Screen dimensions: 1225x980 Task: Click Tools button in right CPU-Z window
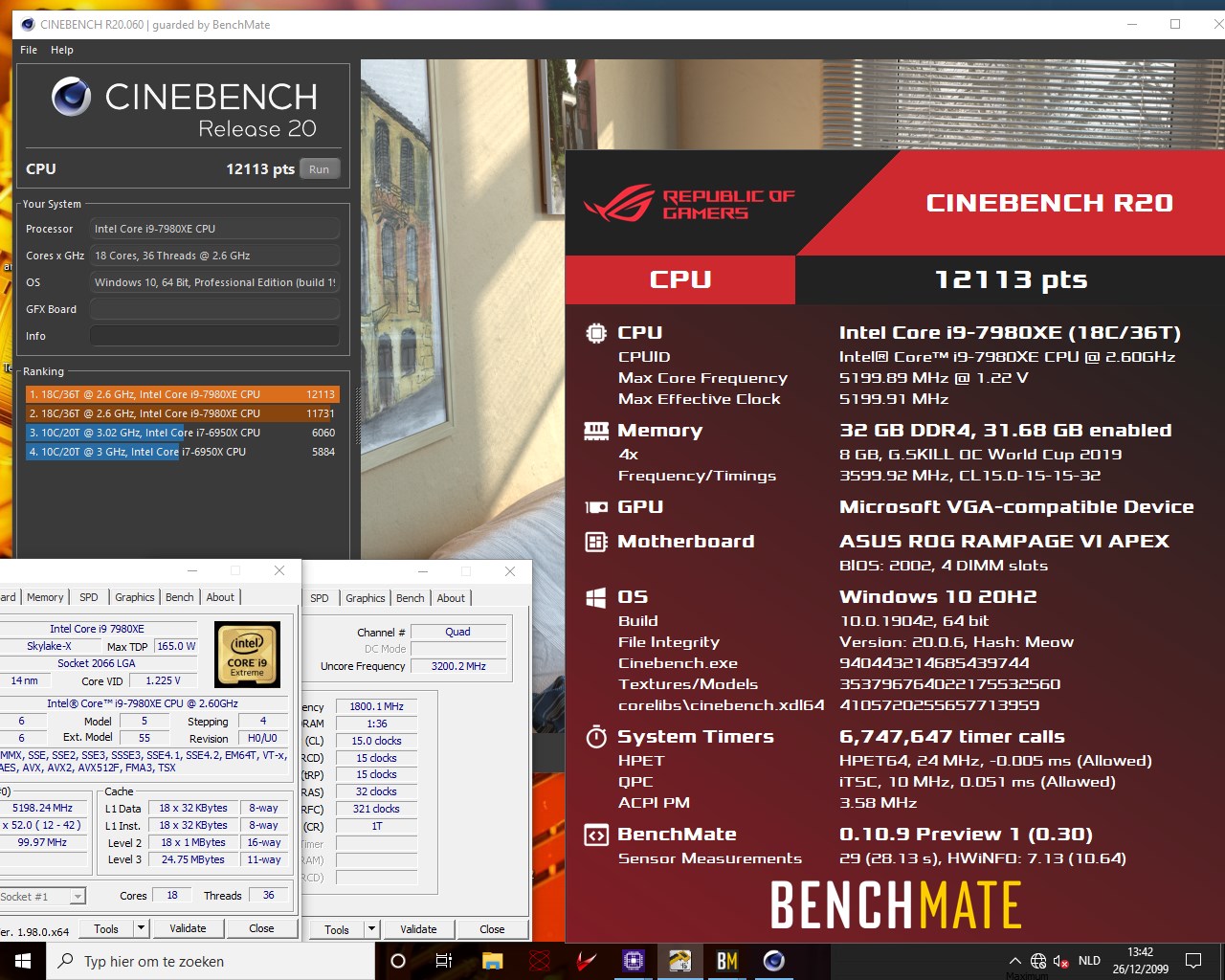[337, 929]
